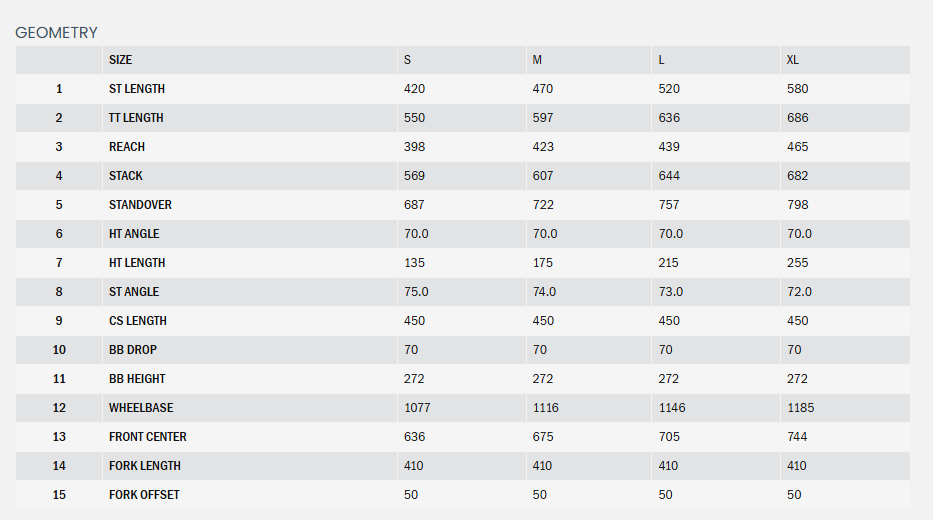
Task: Select the XL size column header
Action: (793, 60)
